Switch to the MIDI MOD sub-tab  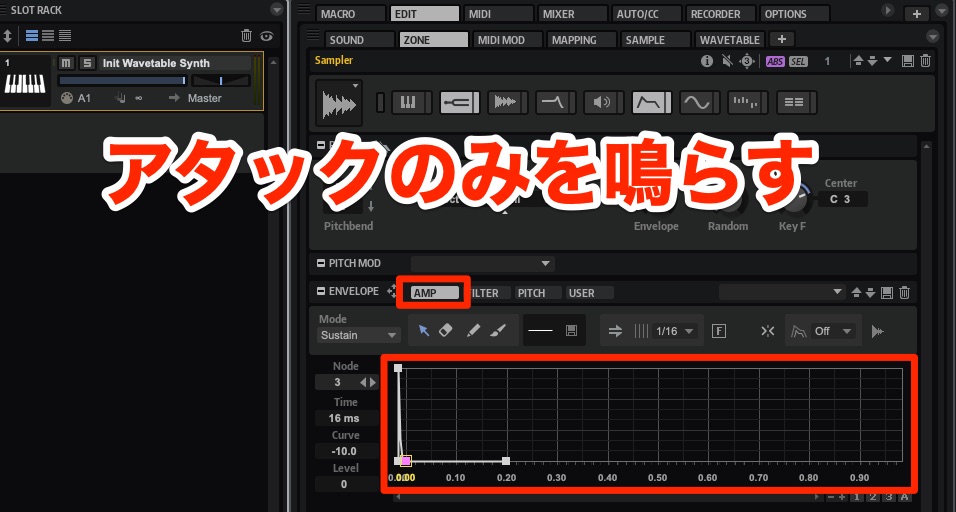[x=507, y=40]
